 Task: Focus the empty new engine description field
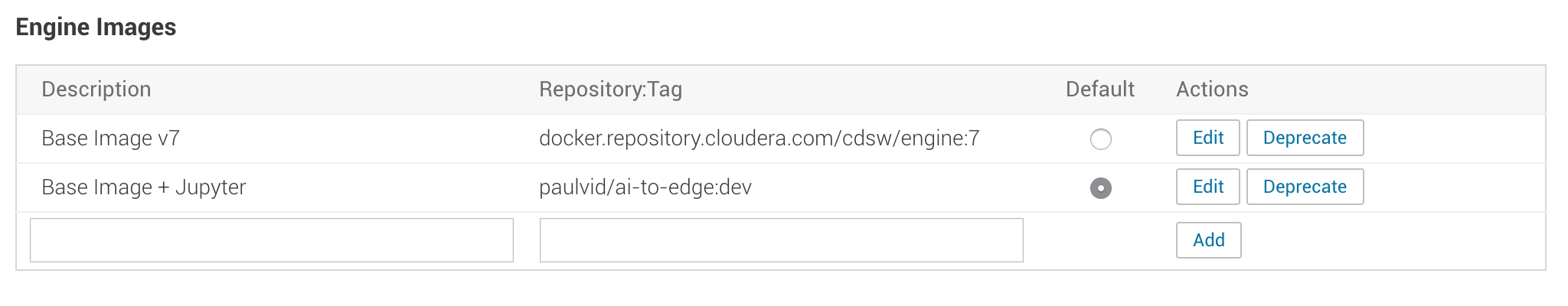click(x=272, y=240)
